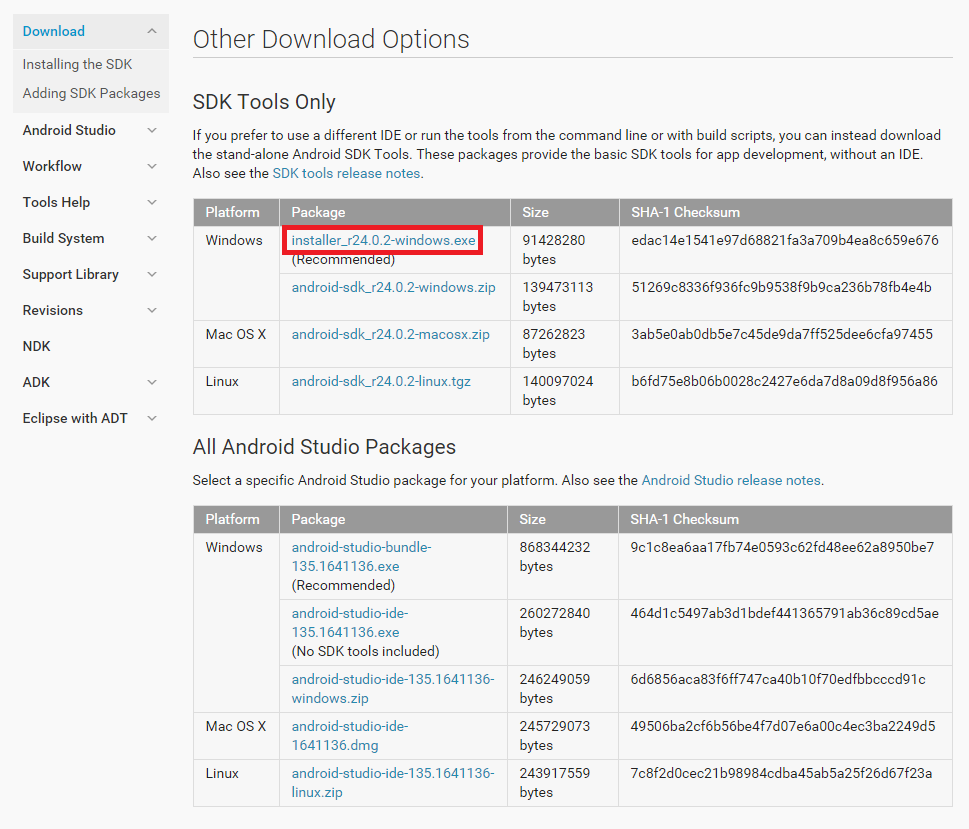The image size is (969, 829).
Task: Expand the Build System chevron
Action: tap(152, 238)
